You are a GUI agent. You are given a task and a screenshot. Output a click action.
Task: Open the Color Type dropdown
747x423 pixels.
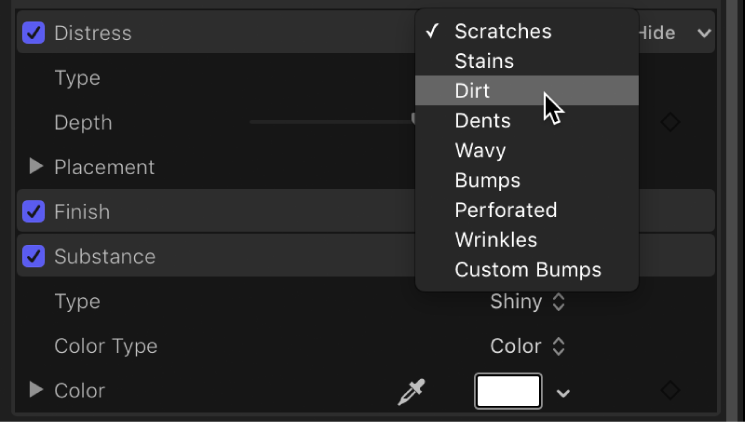tap(527, 347)
